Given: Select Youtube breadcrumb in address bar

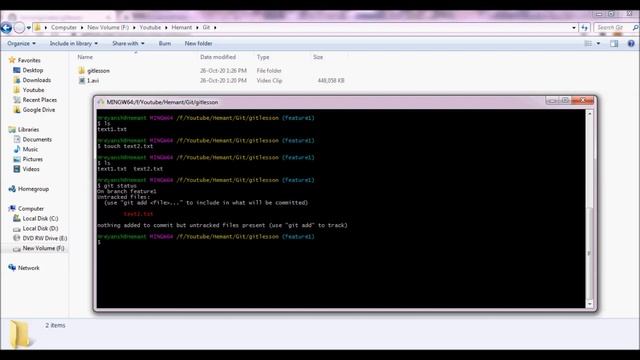Looking at the screenshot, I should tap(150, 27).
